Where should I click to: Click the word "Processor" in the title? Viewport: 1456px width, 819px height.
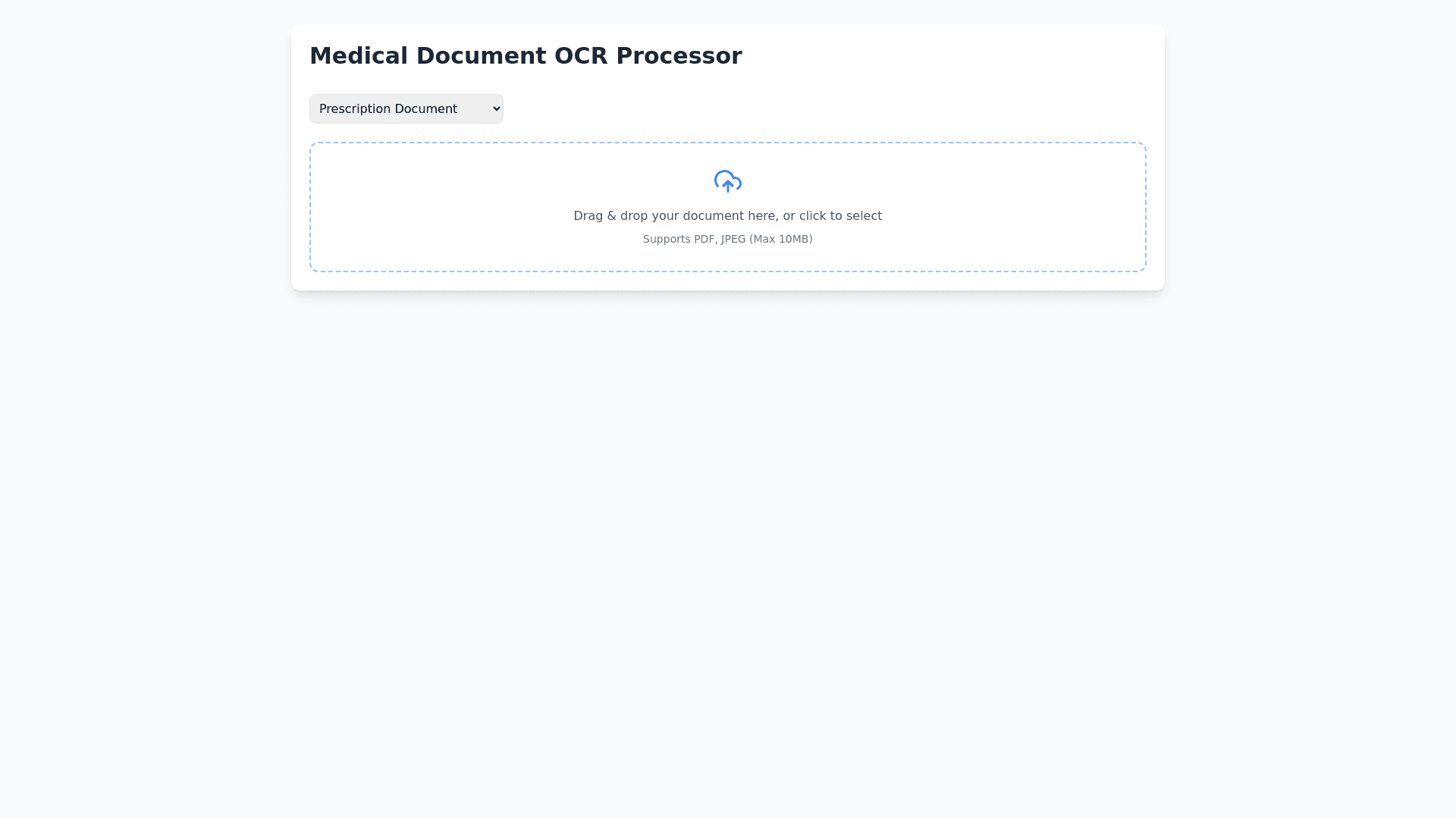click(679, 56)
